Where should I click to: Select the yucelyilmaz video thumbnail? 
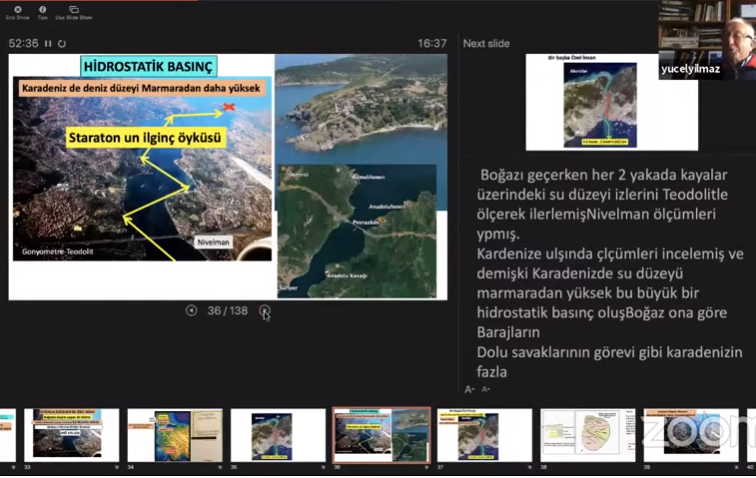point(707,40)
